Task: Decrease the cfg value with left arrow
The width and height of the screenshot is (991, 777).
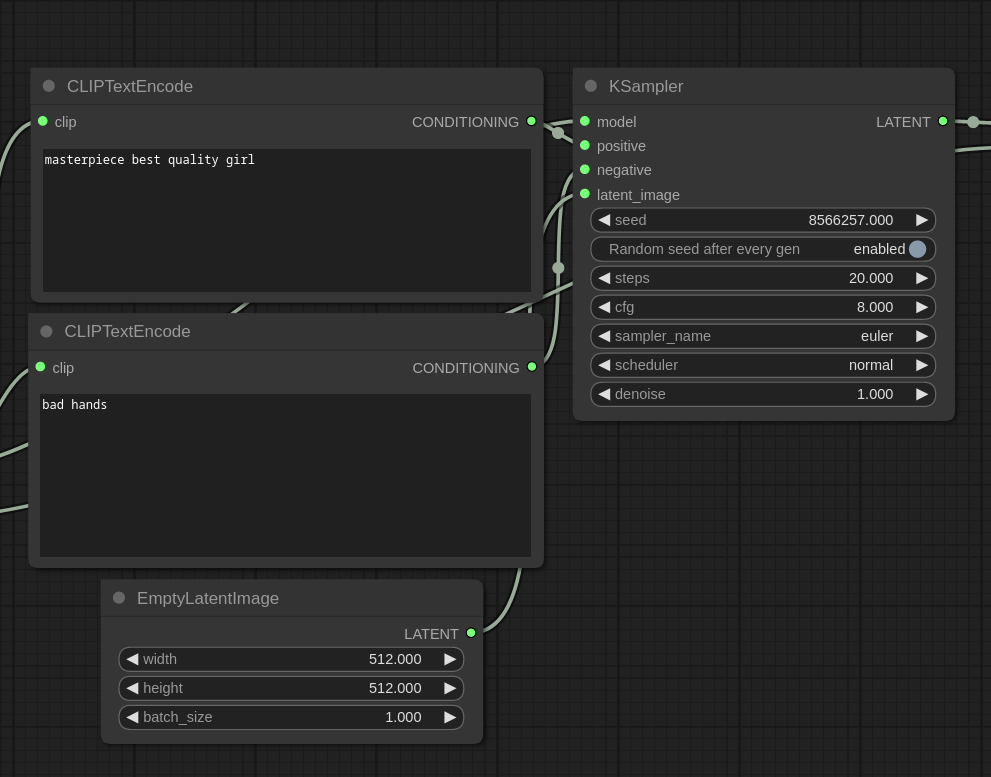Action: point(605,307)
